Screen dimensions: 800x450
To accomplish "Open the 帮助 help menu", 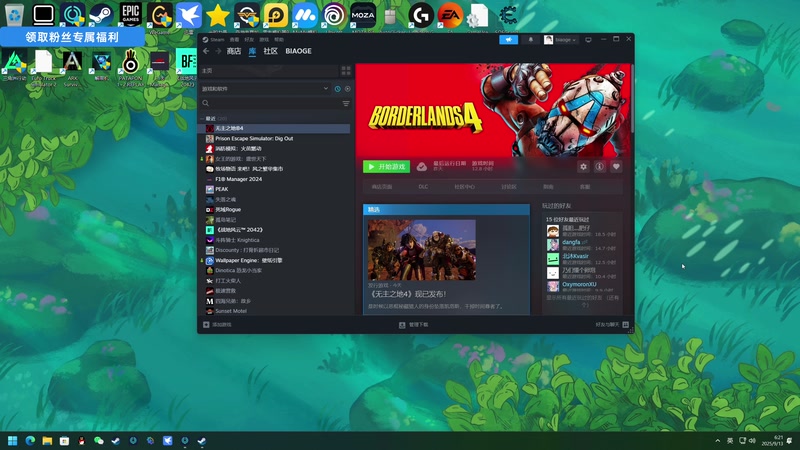I will click(279, 39).
